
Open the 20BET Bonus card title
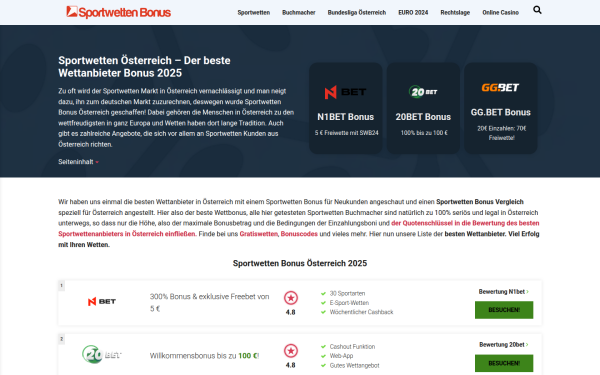tap(423, 117)
